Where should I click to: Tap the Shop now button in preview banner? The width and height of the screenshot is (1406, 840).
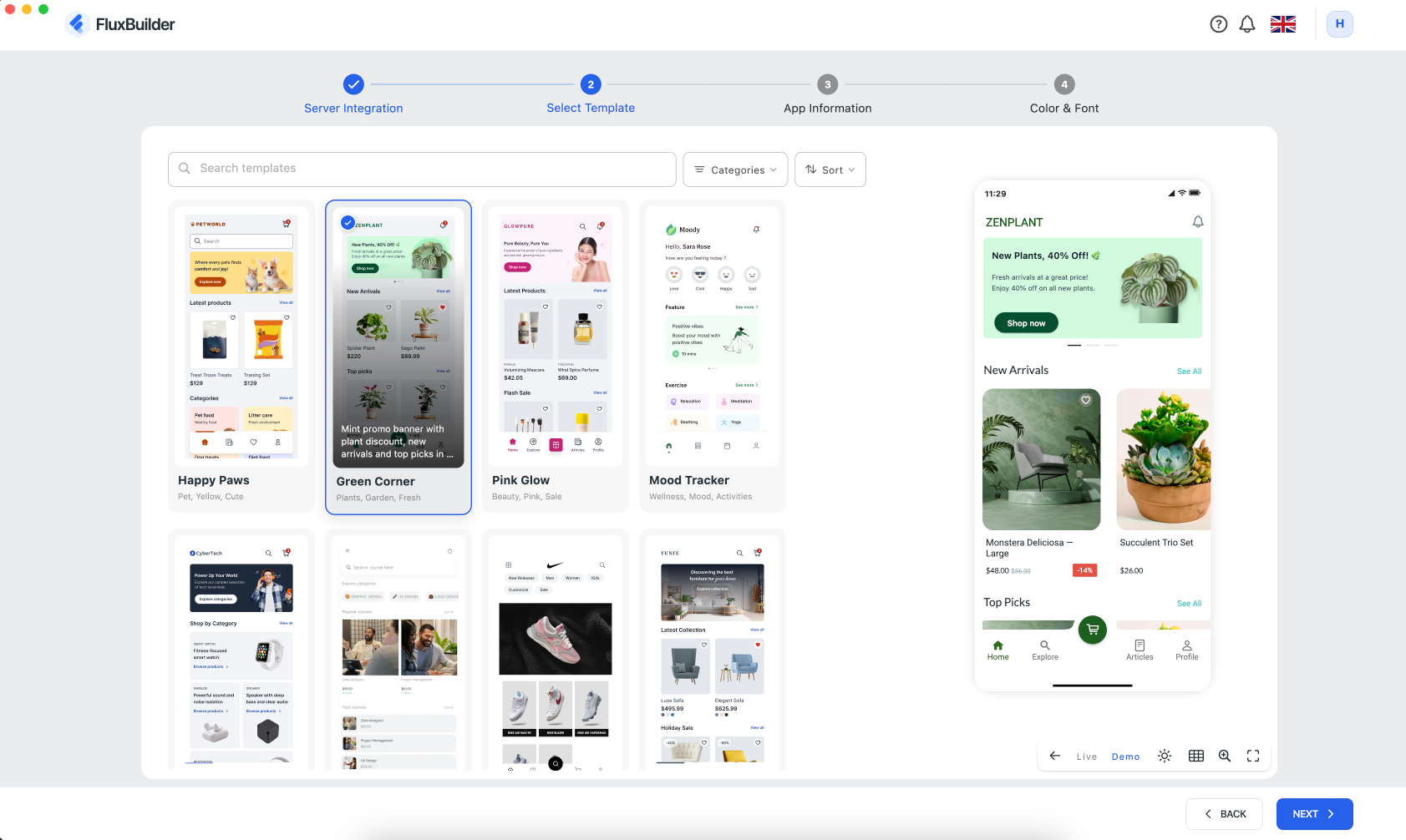1026,323
